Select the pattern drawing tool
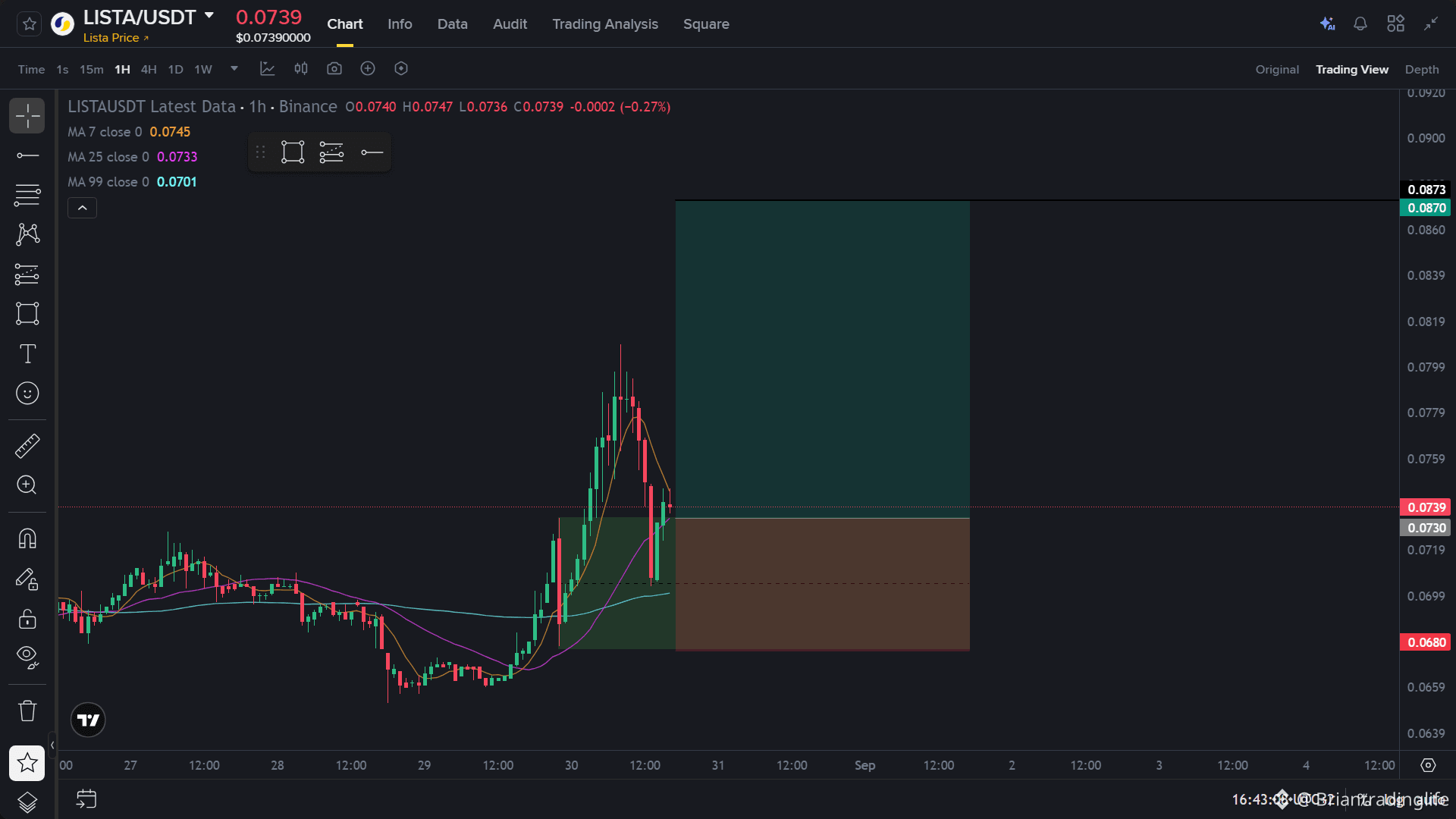This screenshot has height=819, width=1456. [x=27, y=234]
